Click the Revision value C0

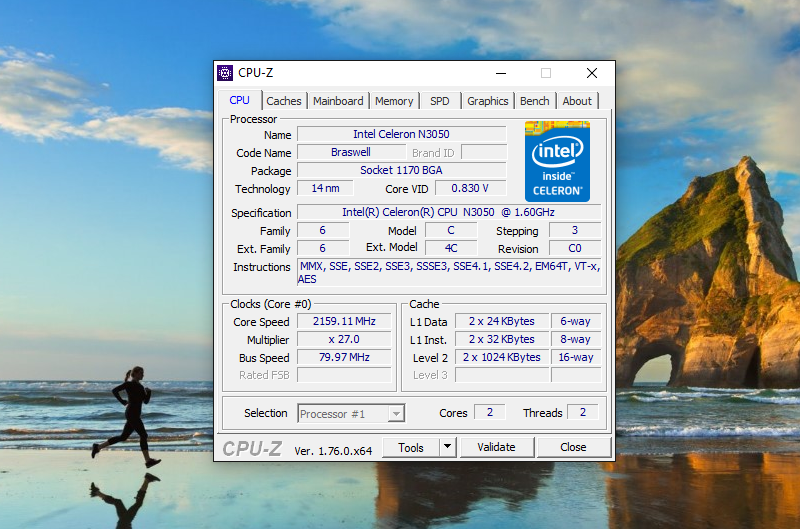pyautogui.click(x=575, y=248)
